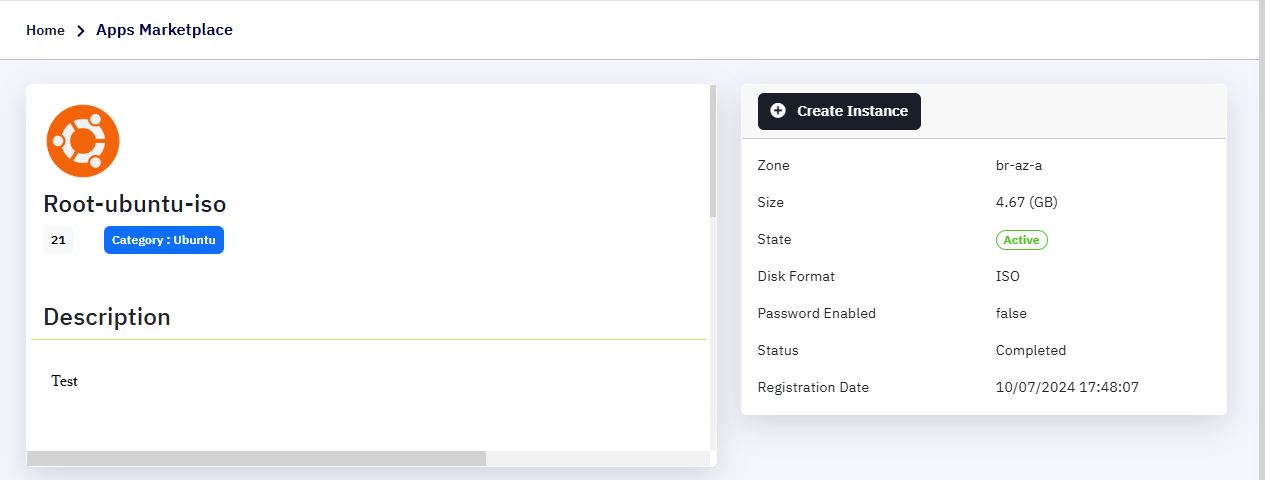
Task: Select the registration date 10/07/2024 17:48:07
Action: [x=1067, y=387]
